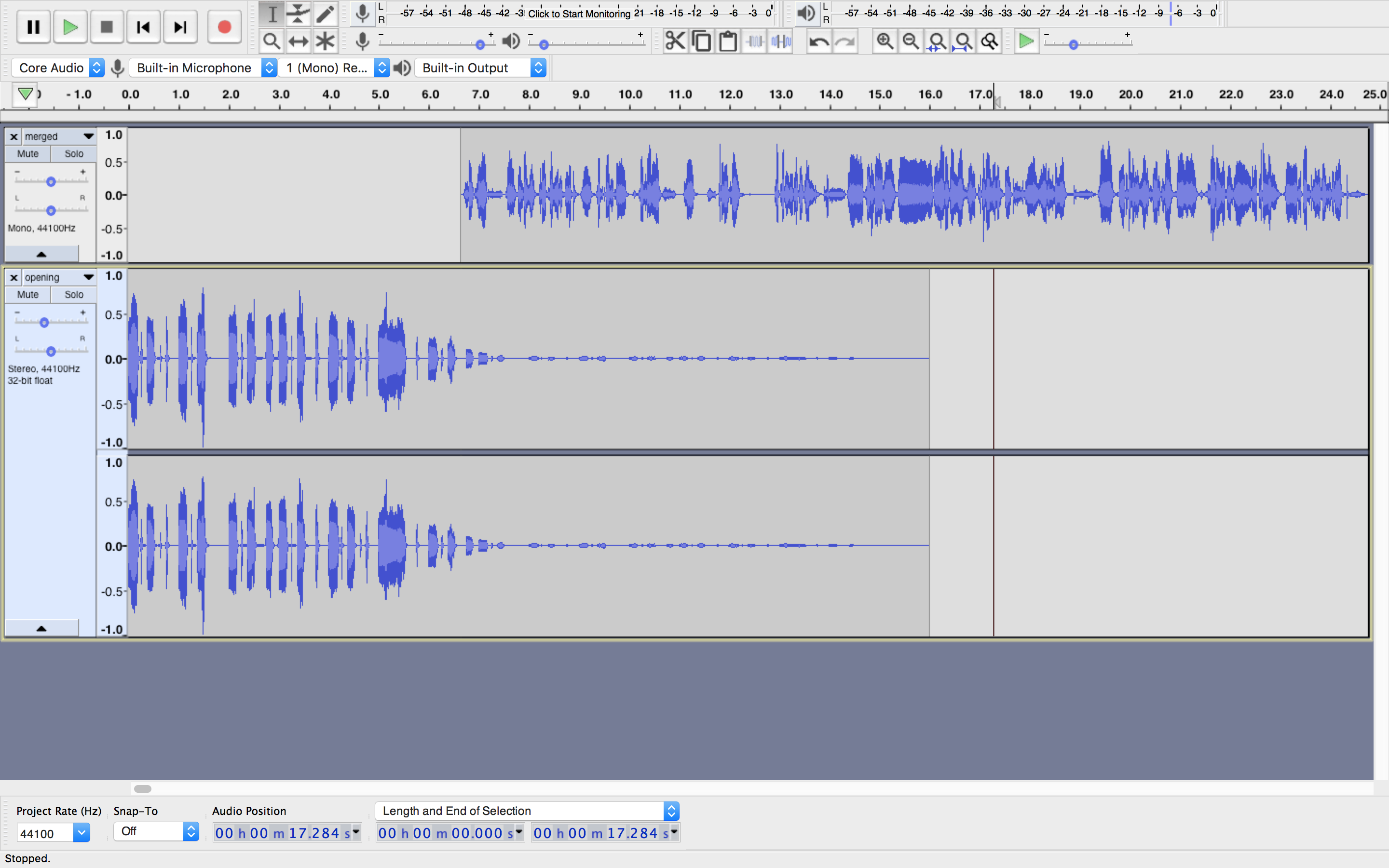Open the merged track name menu
Viewport: 1389px width, 868px height.
[x=57, y=136]
